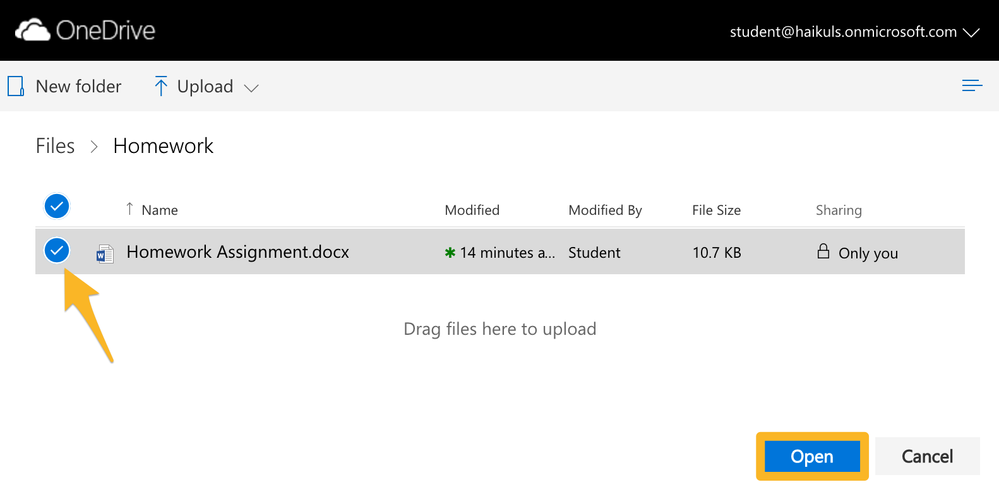Sort by the File Size column
Viewport: 999px width, 484px height.
717,210
